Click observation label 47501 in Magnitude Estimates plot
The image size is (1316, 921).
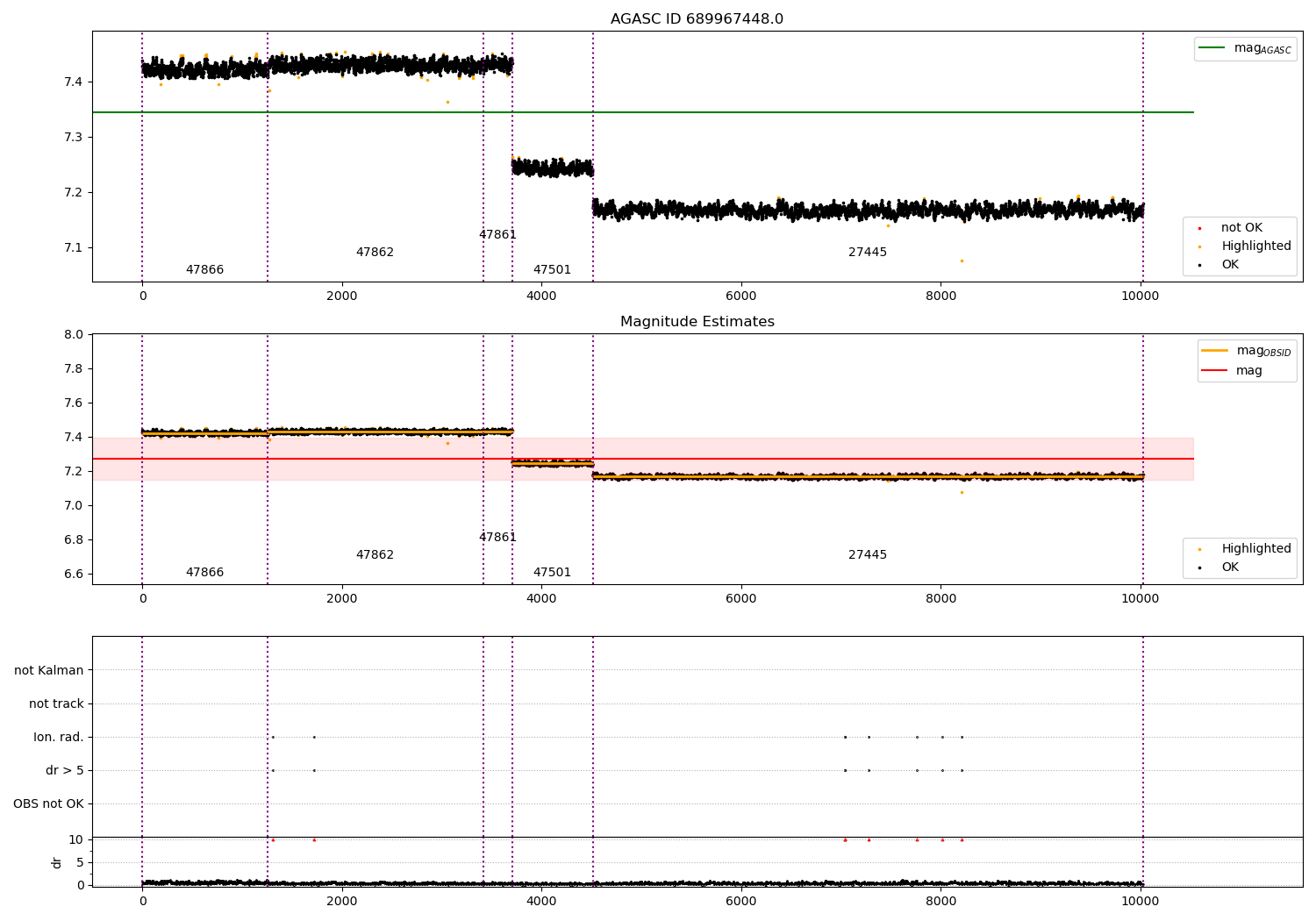(x=552, y=573)
